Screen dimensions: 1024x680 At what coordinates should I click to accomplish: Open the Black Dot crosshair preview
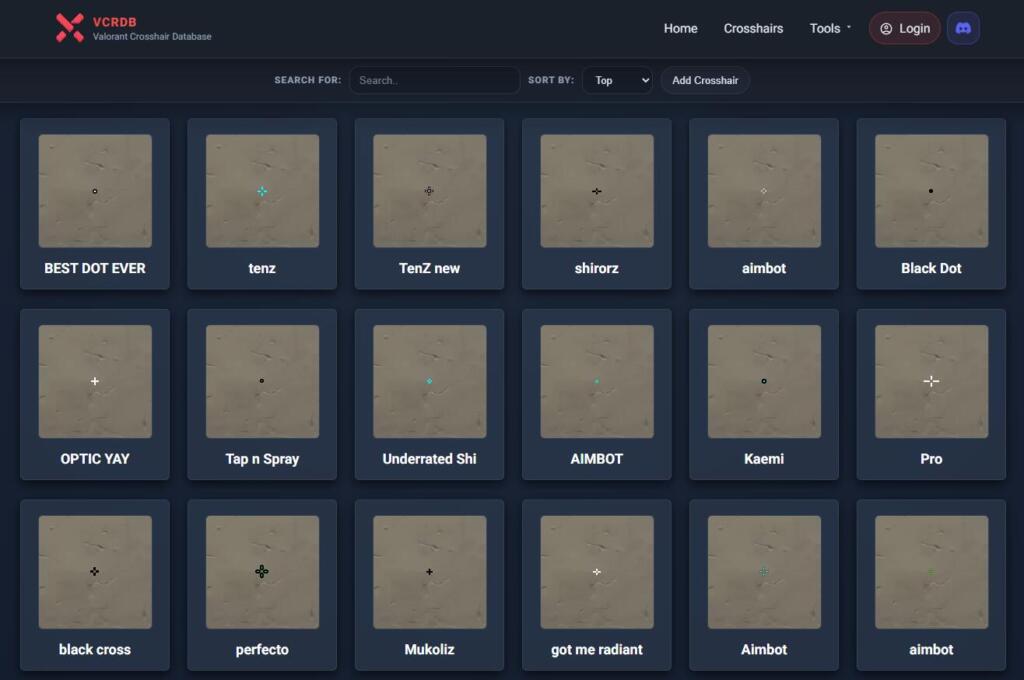[x=931, y=191]
